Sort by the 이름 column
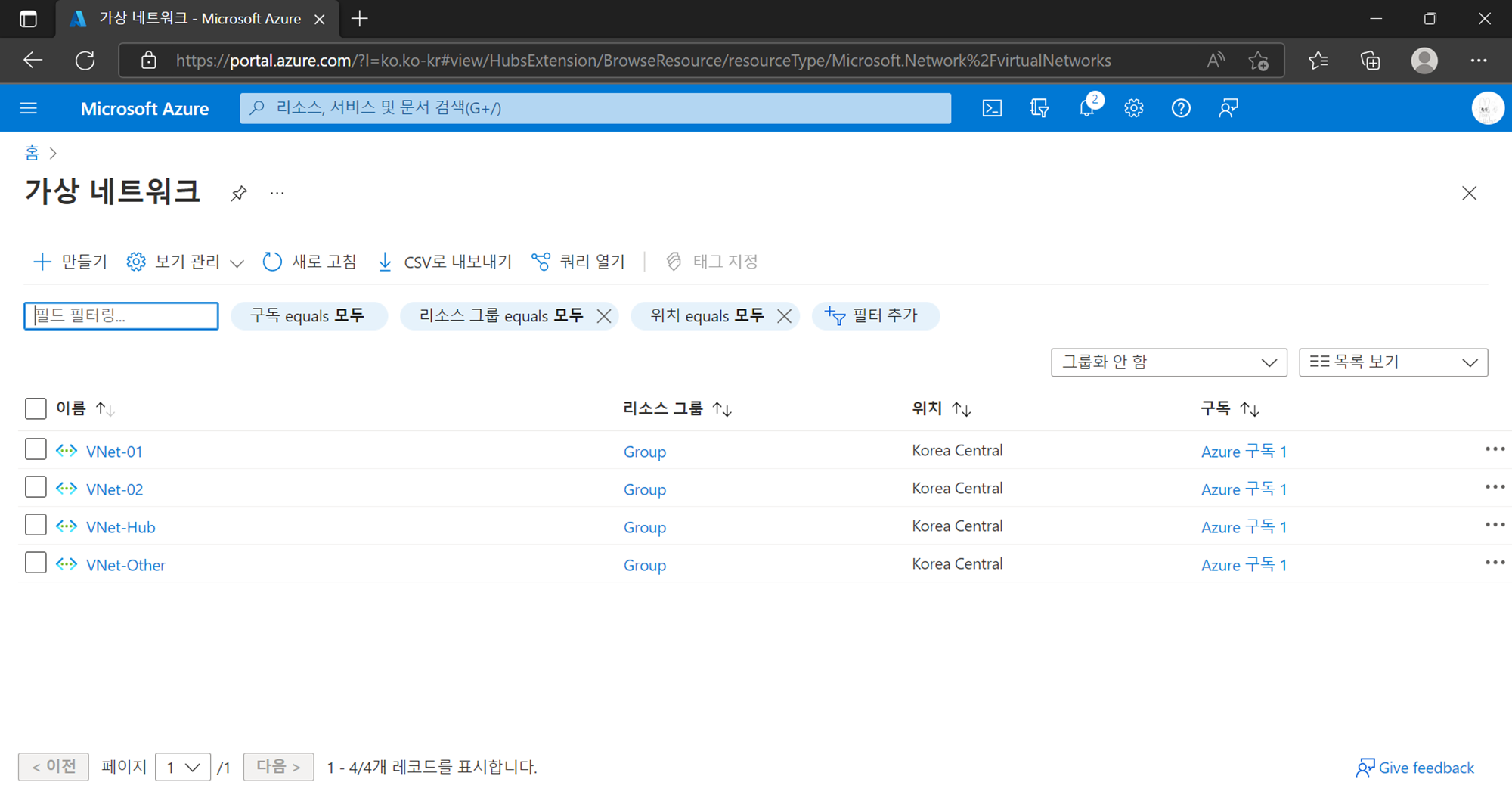 tap(85, 409)
